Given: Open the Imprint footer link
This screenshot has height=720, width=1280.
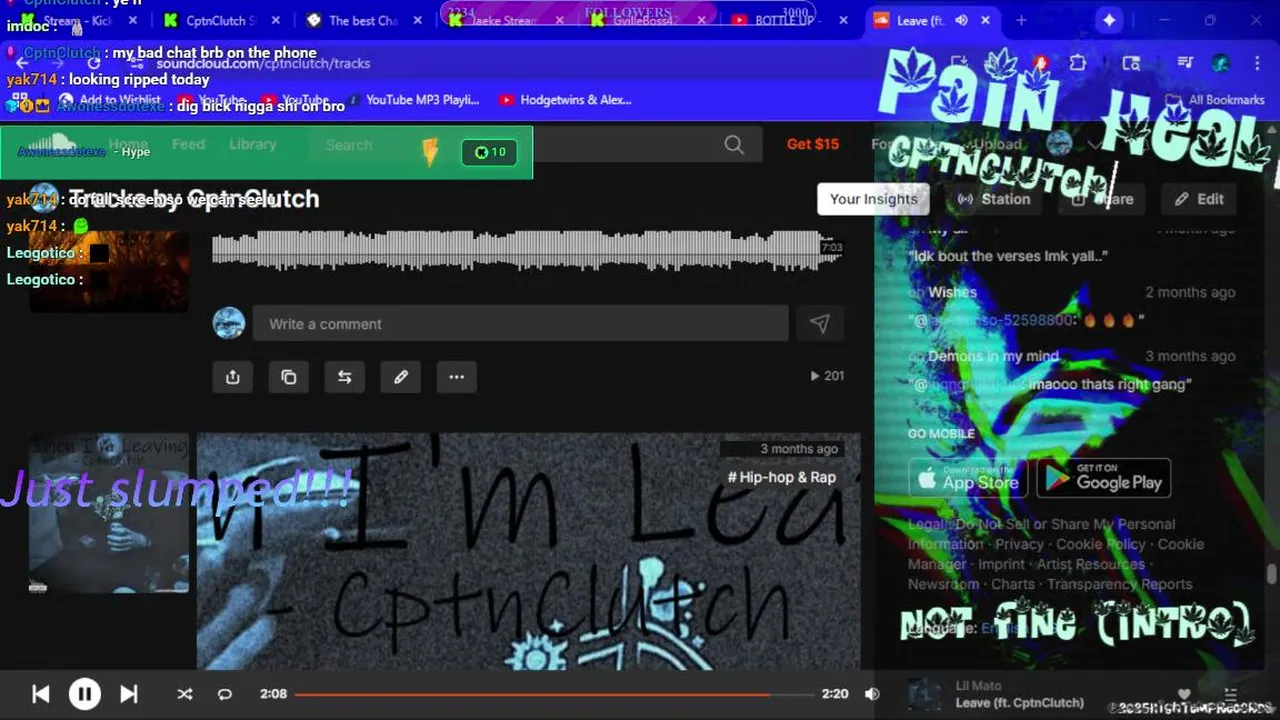Looking at the screenshot, I should [1001, 564].
